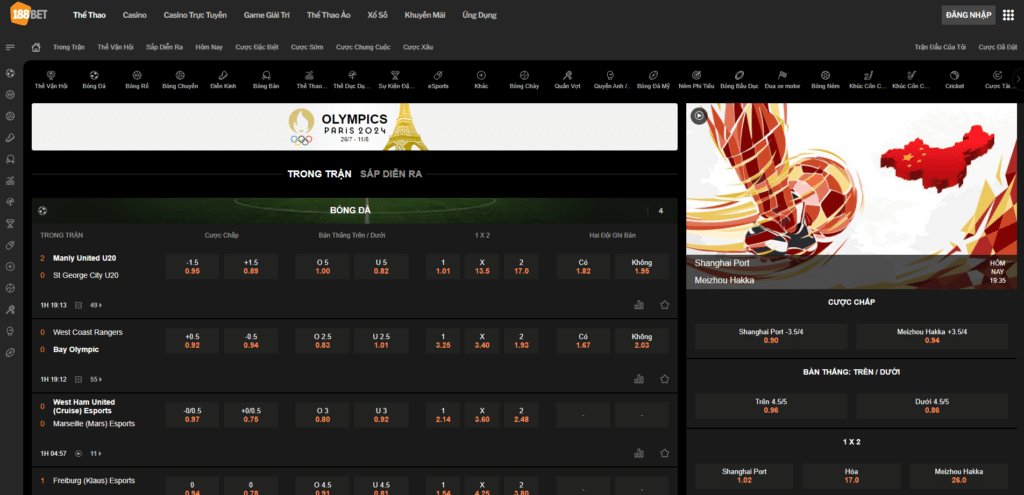The width and height of the screenshot is (1024, 495).
Task: Open the Khuyến Mãi menu item
Action: coord(424,15)
